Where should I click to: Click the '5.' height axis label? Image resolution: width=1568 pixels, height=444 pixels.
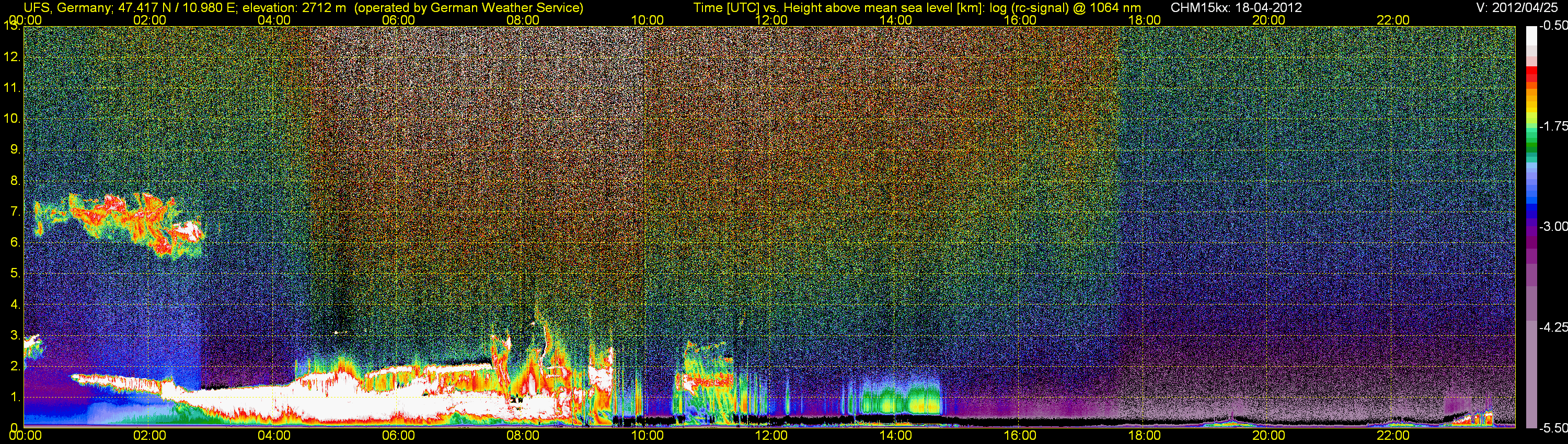point(15,273)
